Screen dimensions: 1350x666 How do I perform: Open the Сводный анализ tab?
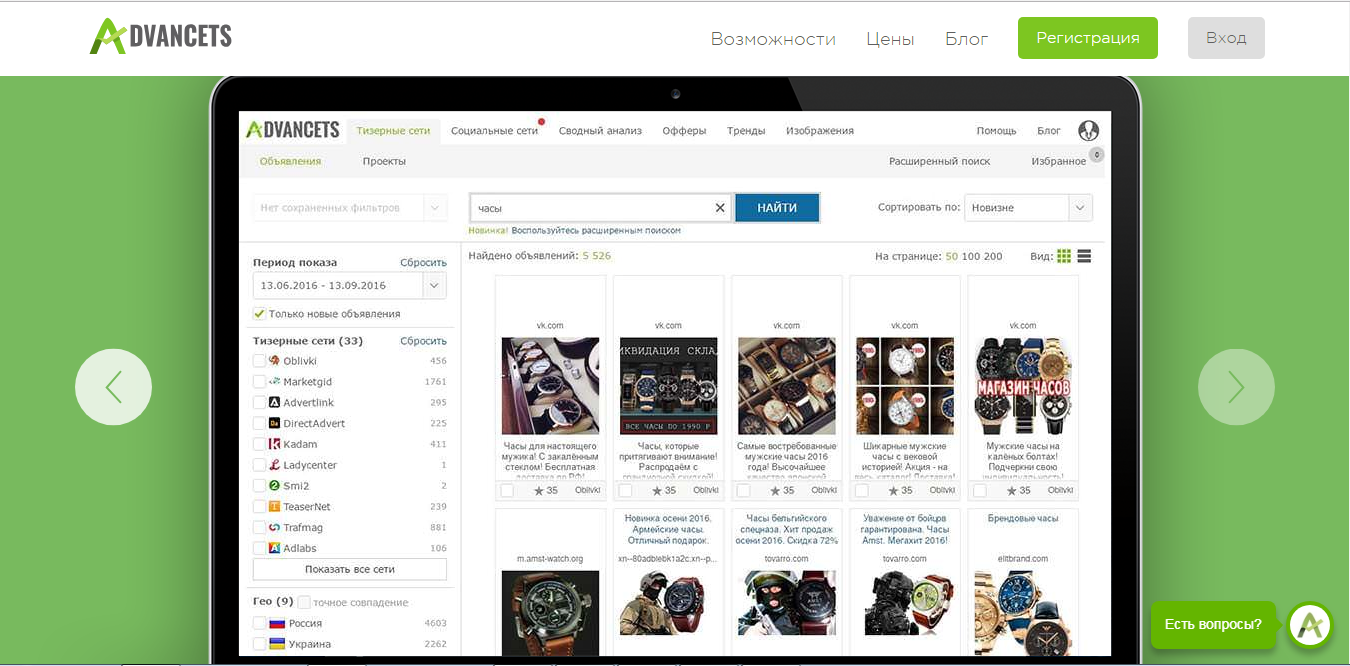pyautogui.click(x=600, y=131)
